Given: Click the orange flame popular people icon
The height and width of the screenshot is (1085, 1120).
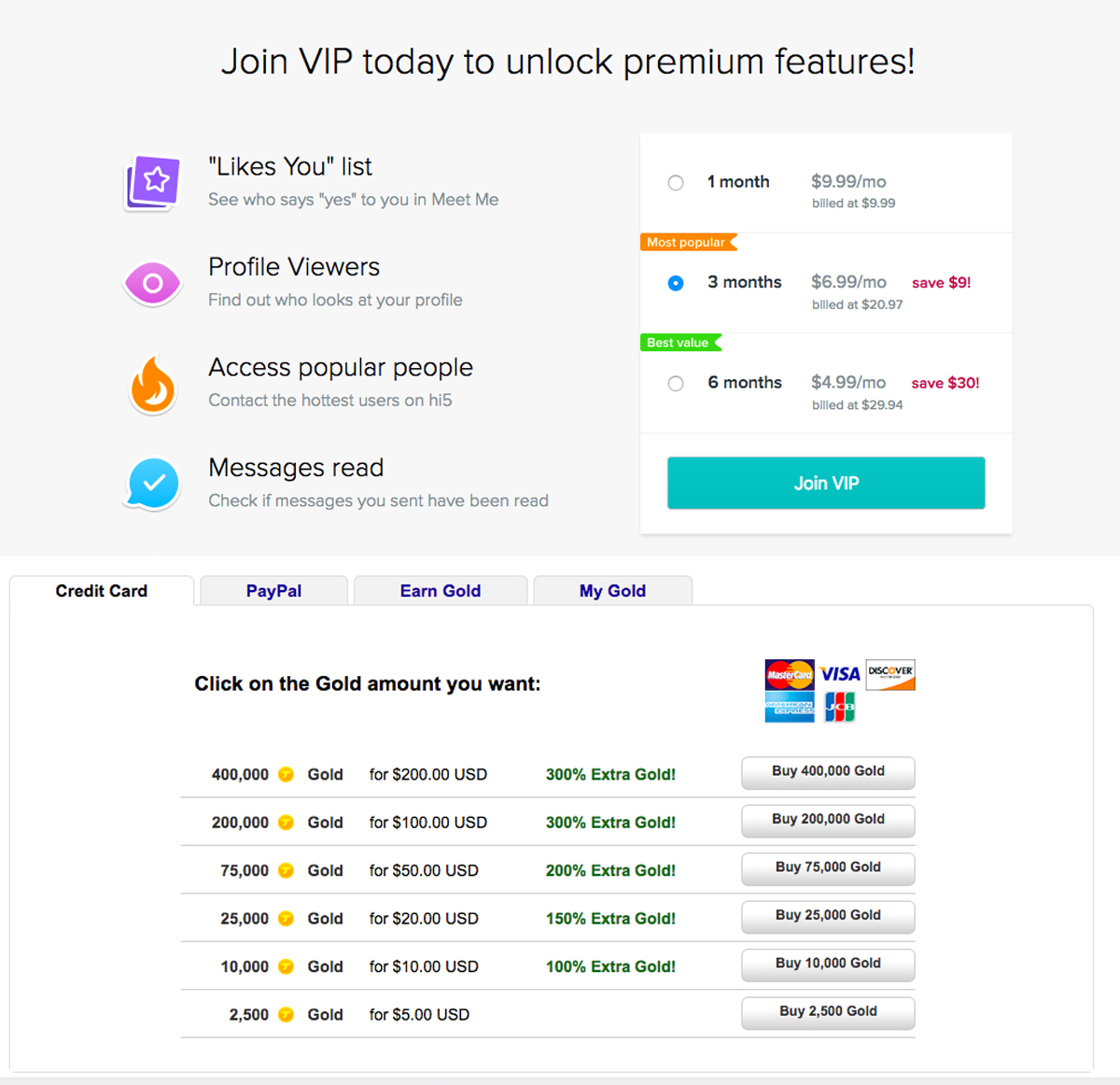Looking at the screenshot, I should 153,385.
